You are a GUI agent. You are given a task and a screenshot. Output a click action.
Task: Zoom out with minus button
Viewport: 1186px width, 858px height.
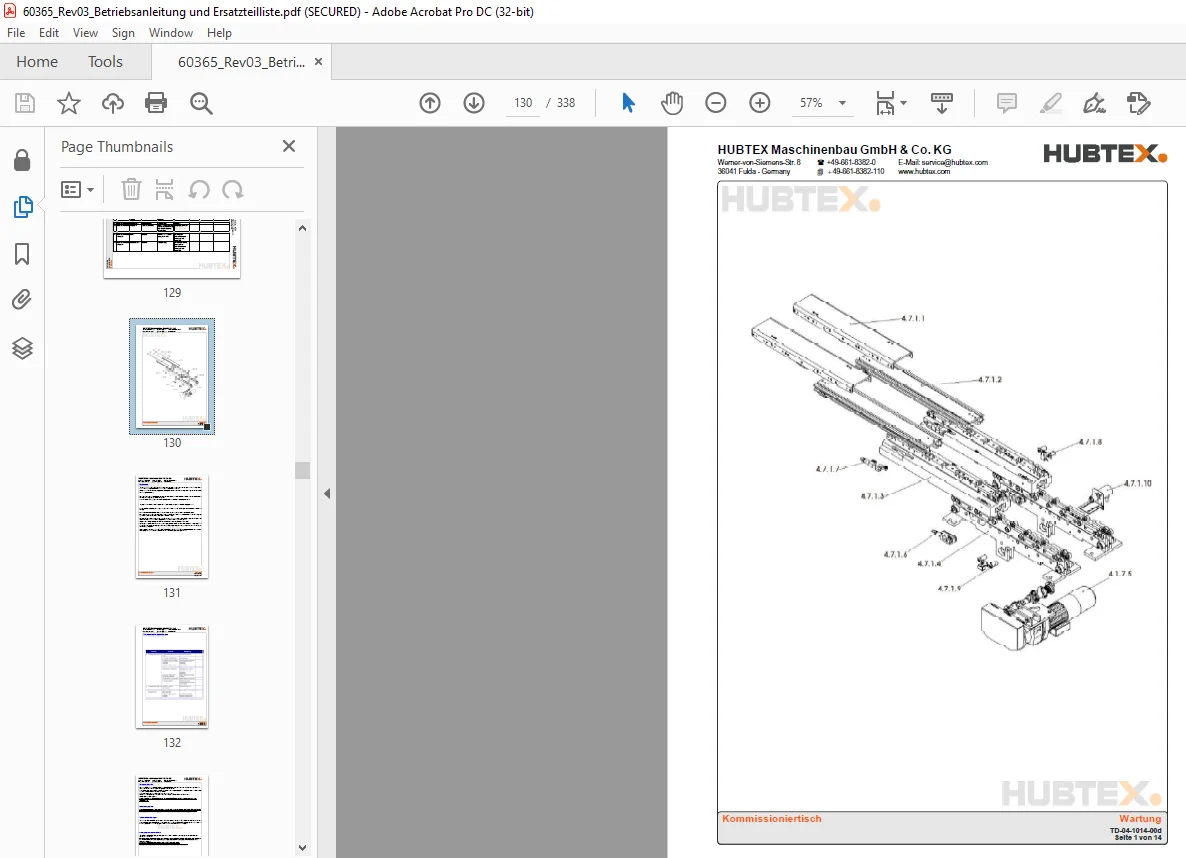click(x=716, y=103)
